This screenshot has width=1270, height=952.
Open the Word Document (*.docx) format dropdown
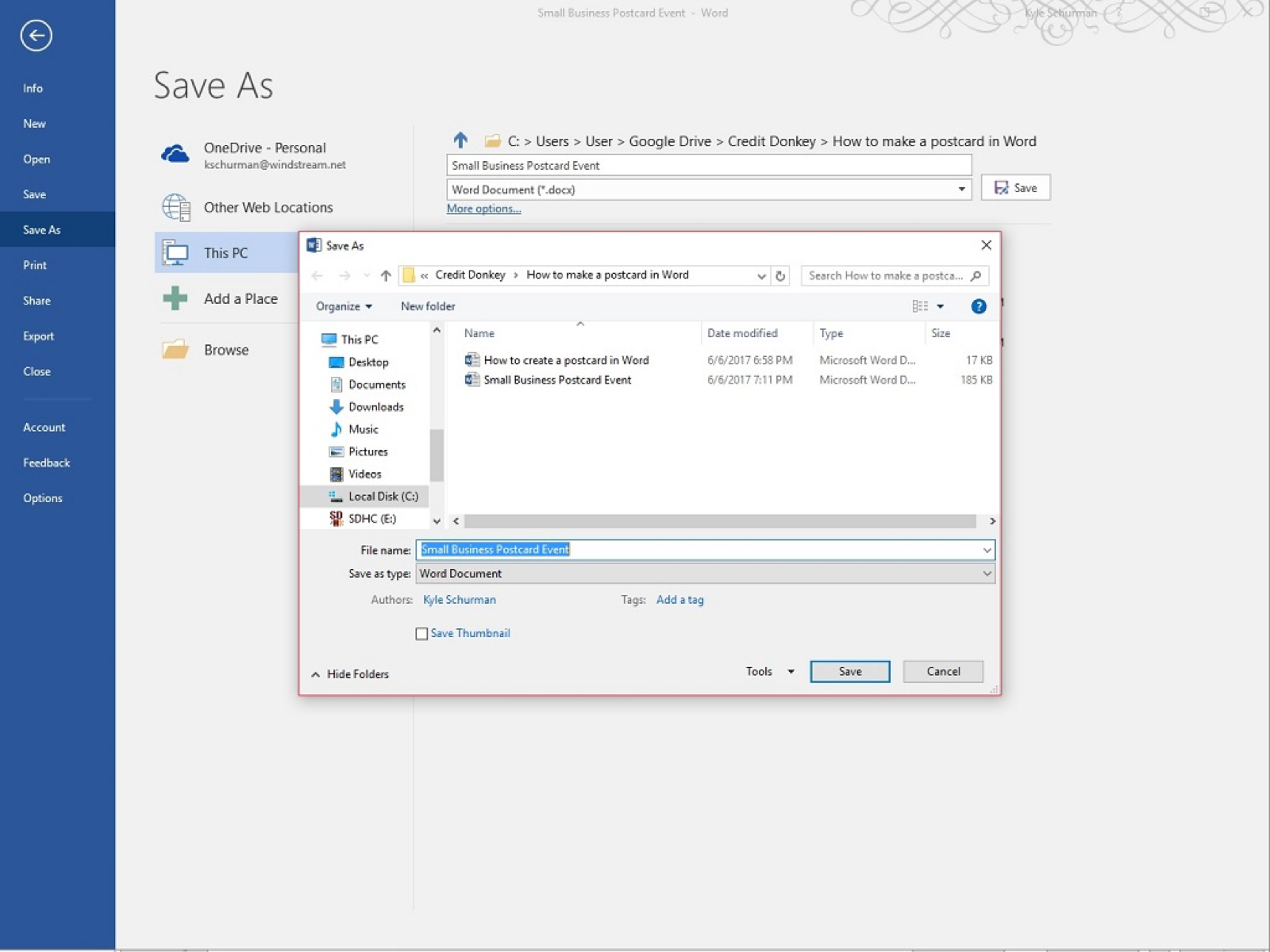[709, 189]
